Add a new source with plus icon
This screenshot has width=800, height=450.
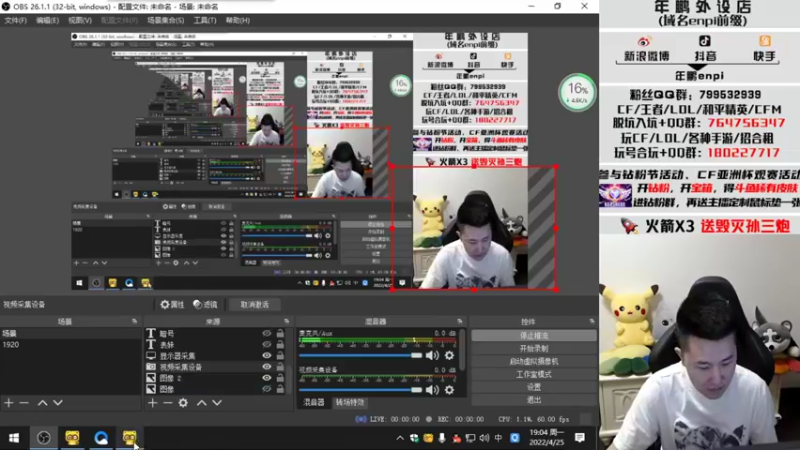(x=153, y=403)
